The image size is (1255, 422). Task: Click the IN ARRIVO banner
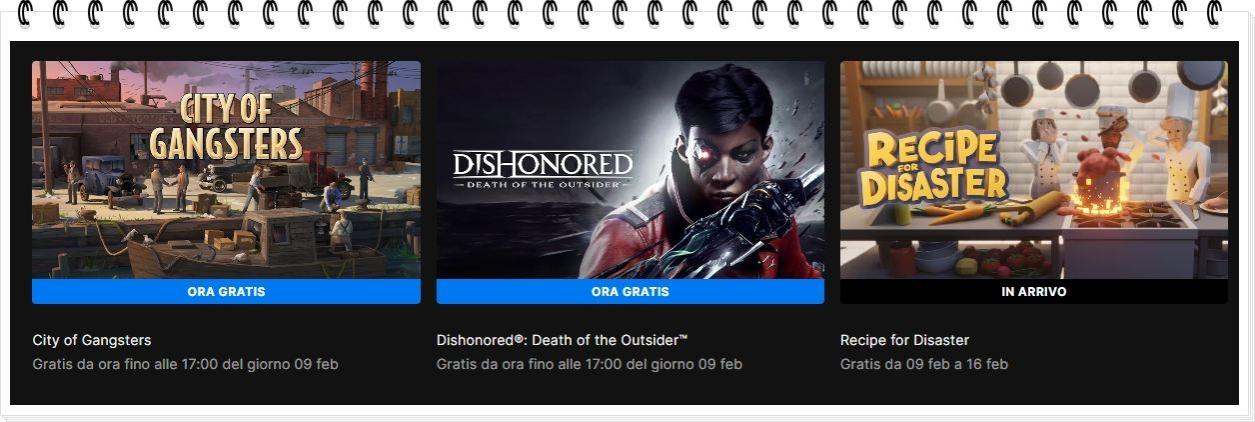click(x=1034, y=292)
